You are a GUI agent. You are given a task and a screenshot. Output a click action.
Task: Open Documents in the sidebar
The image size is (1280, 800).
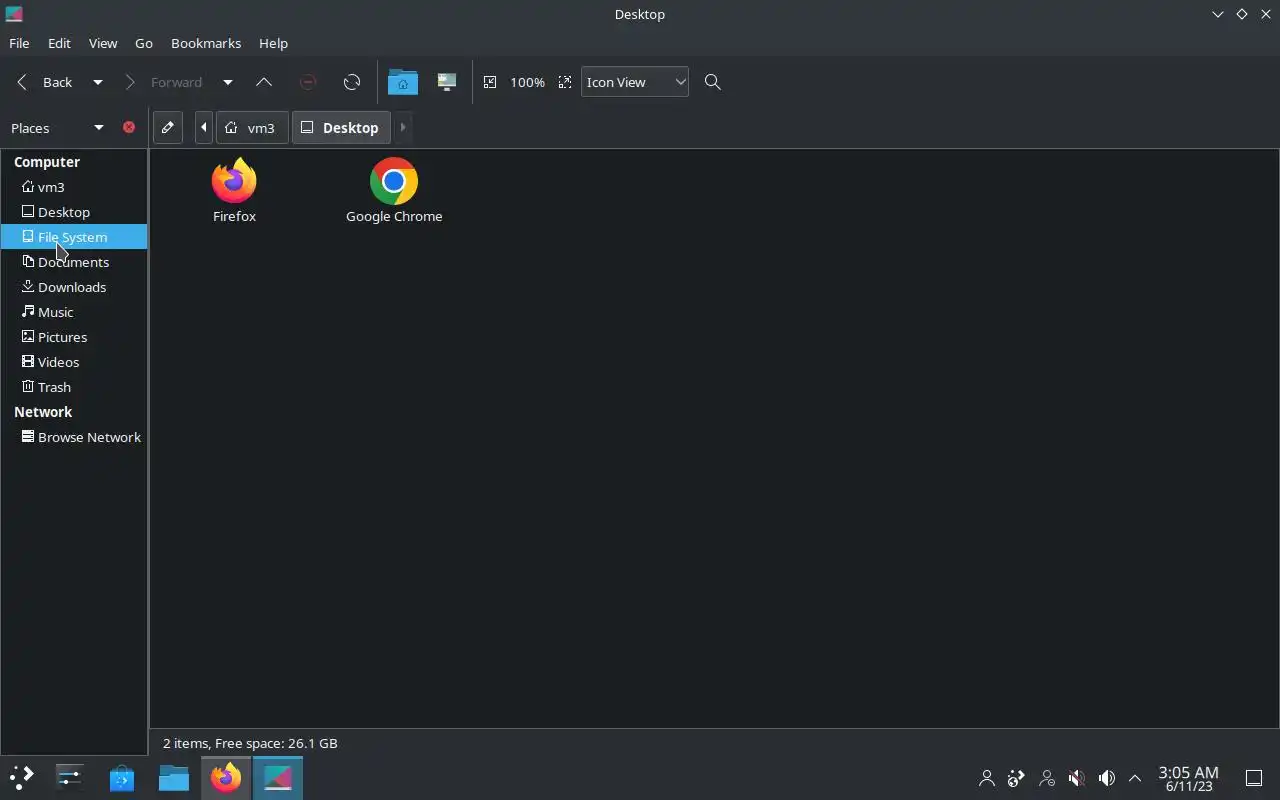click(x=74, y=262)
